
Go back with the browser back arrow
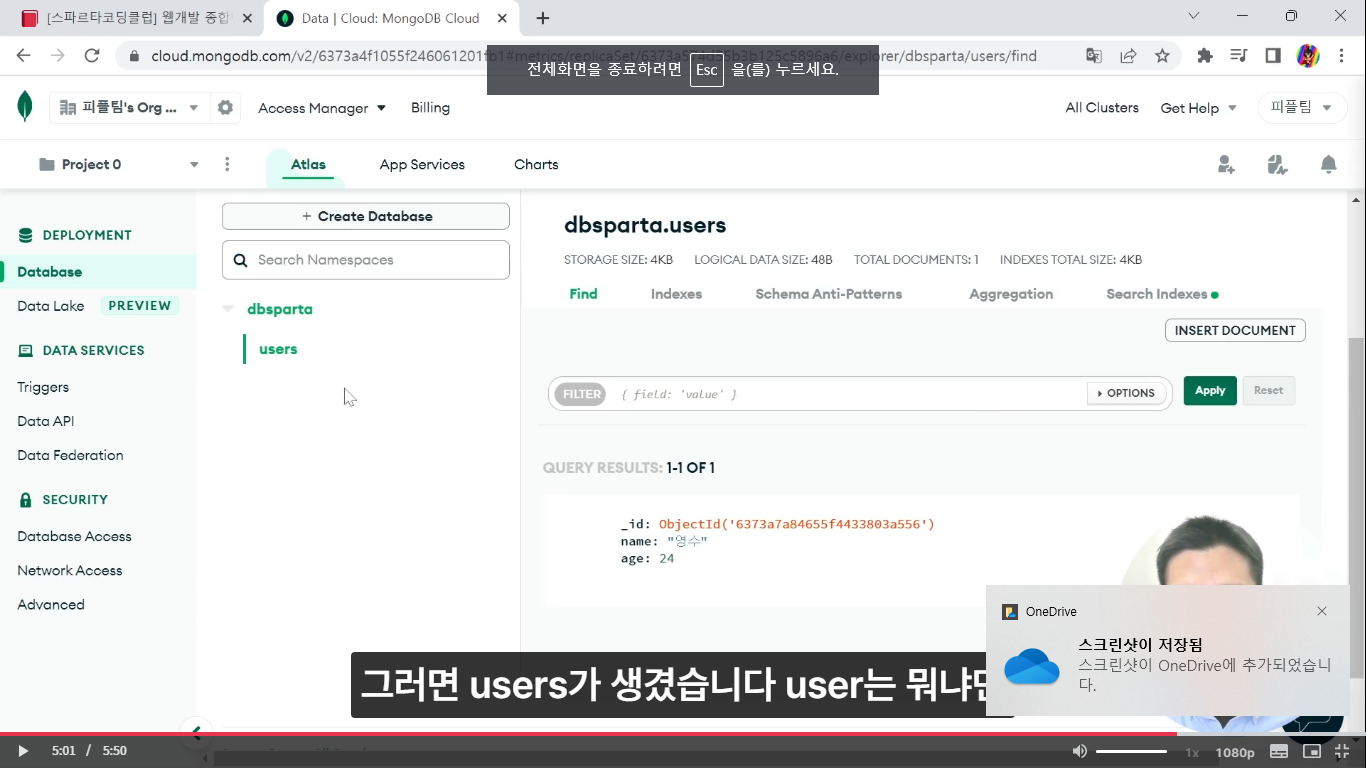tap(24, 56)
